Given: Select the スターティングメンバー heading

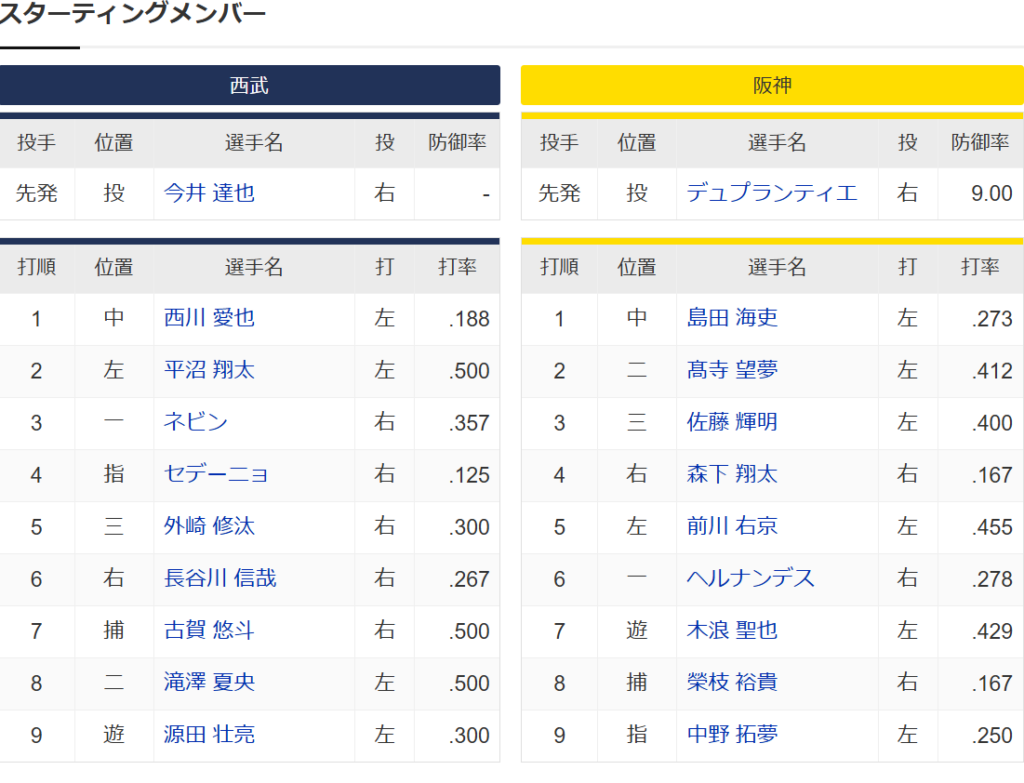Looking at the screenshot, I should 133,13.
